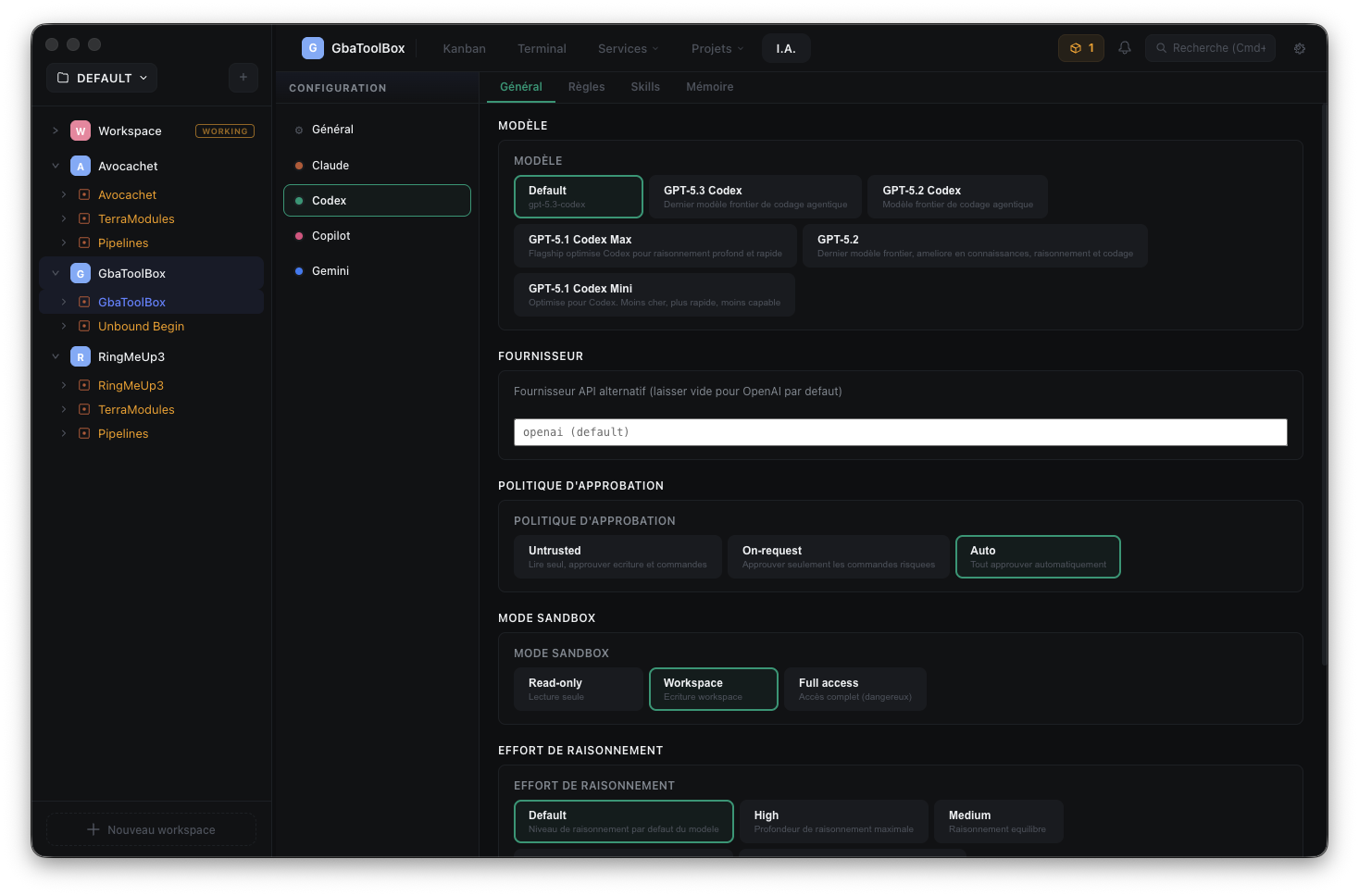This screenshot has height=896, width=1359.
Task: Click the pink dot next to Copilot
Action: 299,236
